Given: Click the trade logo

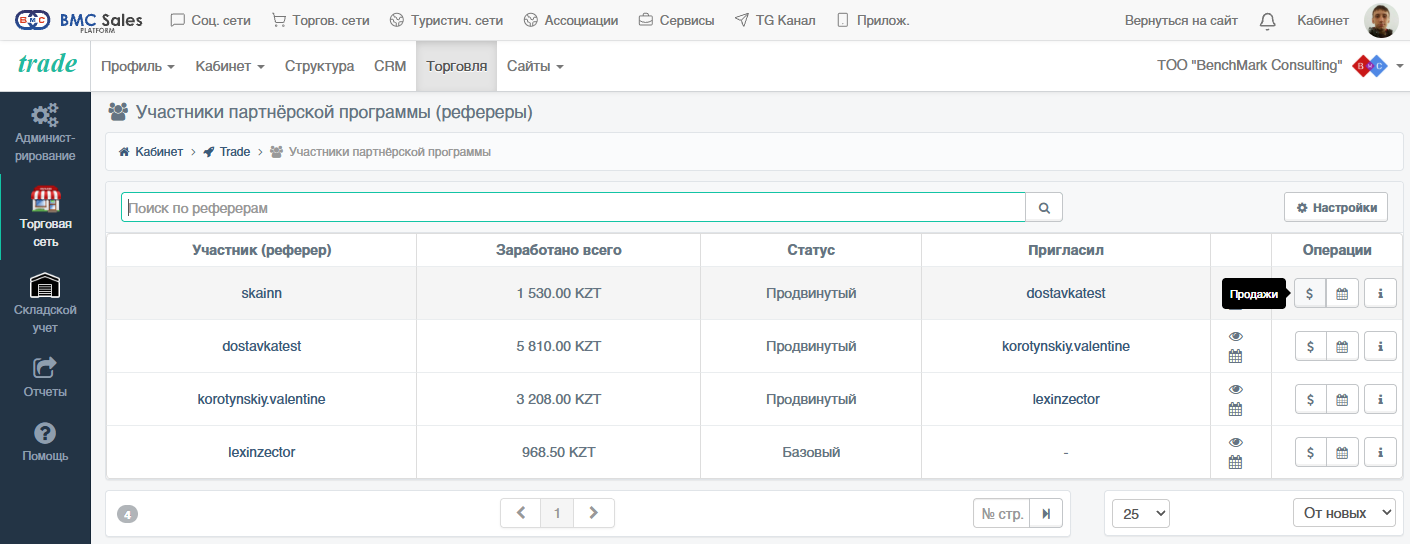Looking at the screenshot, I should pos(47,64).
